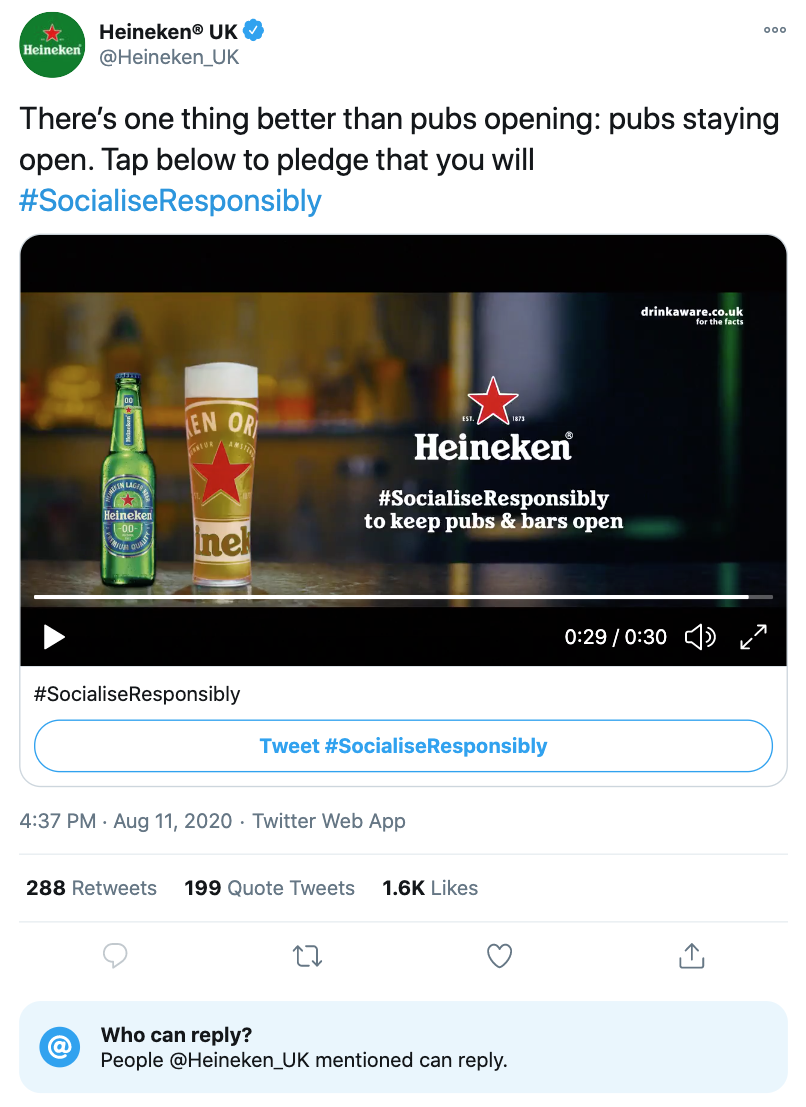
Task: Click the @ icon in Who can reply
Action: point(59,1047)
